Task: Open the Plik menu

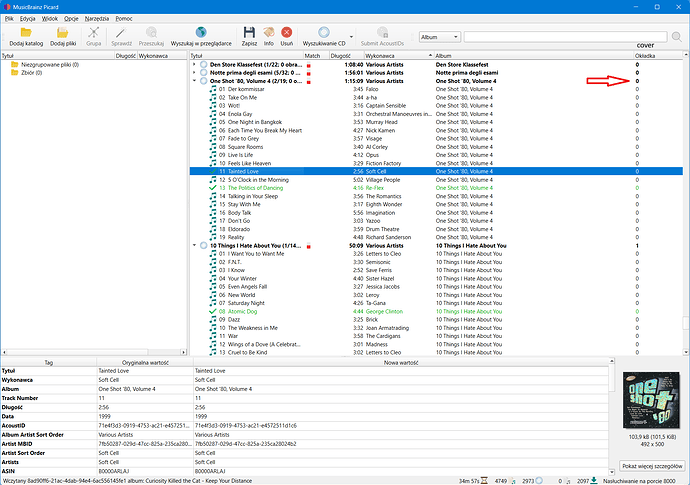Action: (x=9, y=19)
